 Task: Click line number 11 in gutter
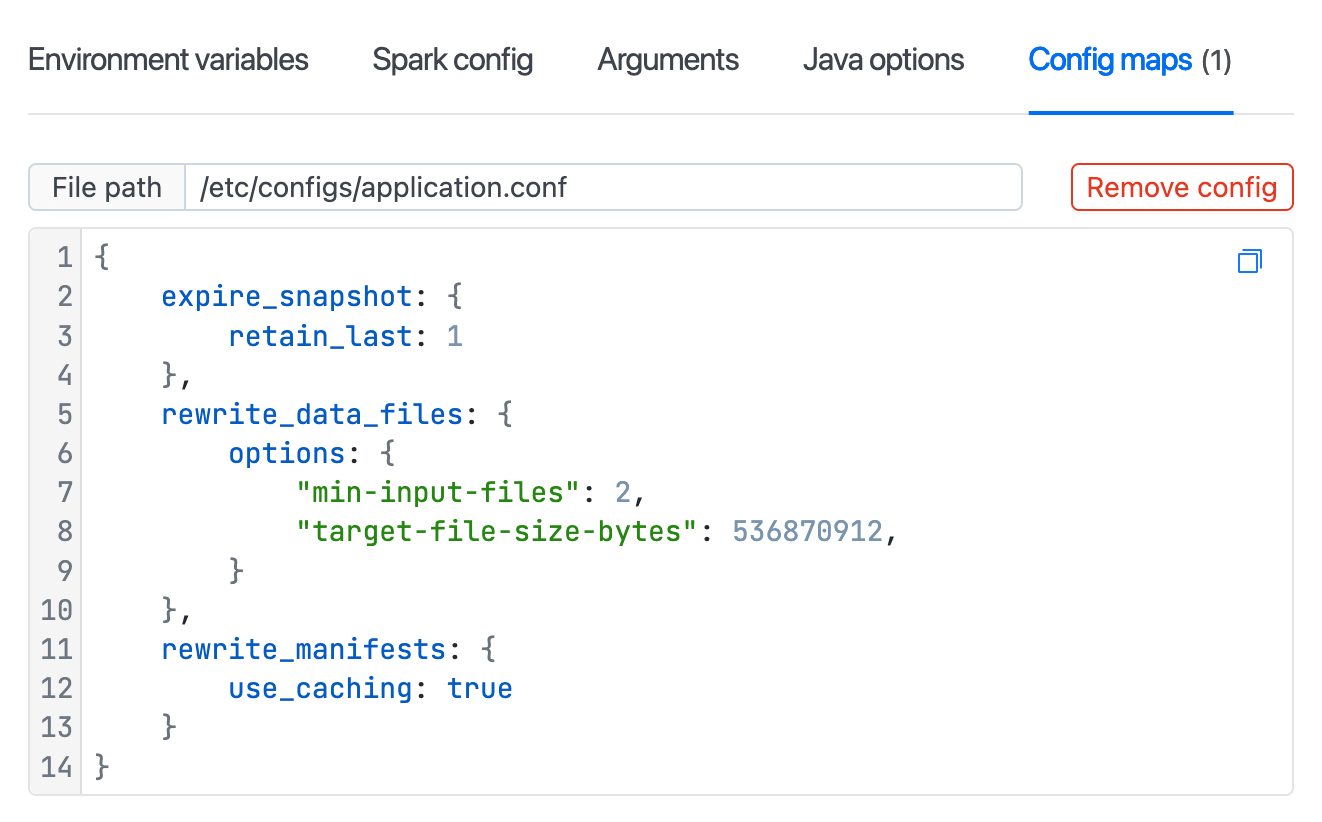(x=56, y=649)
